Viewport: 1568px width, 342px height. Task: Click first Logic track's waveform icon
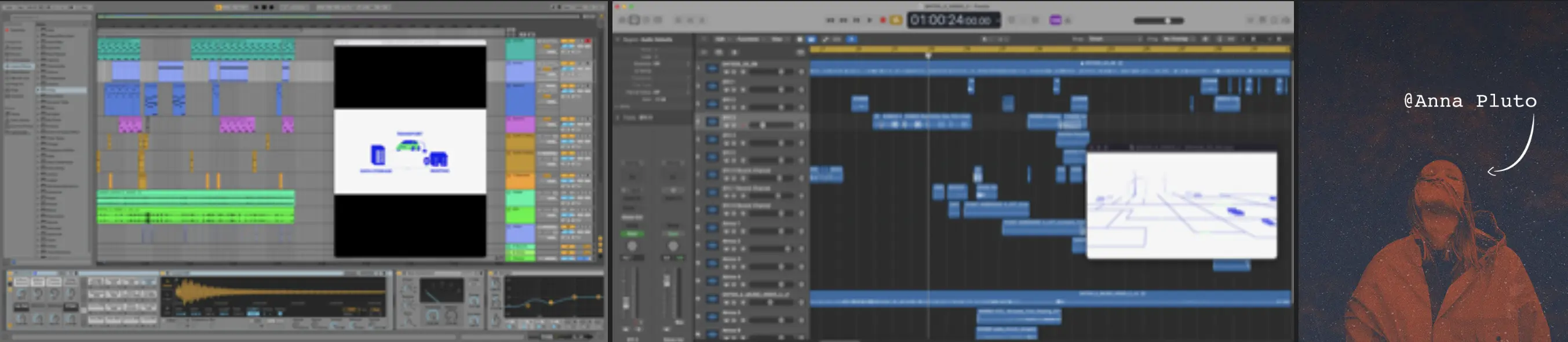click(712, 69)
